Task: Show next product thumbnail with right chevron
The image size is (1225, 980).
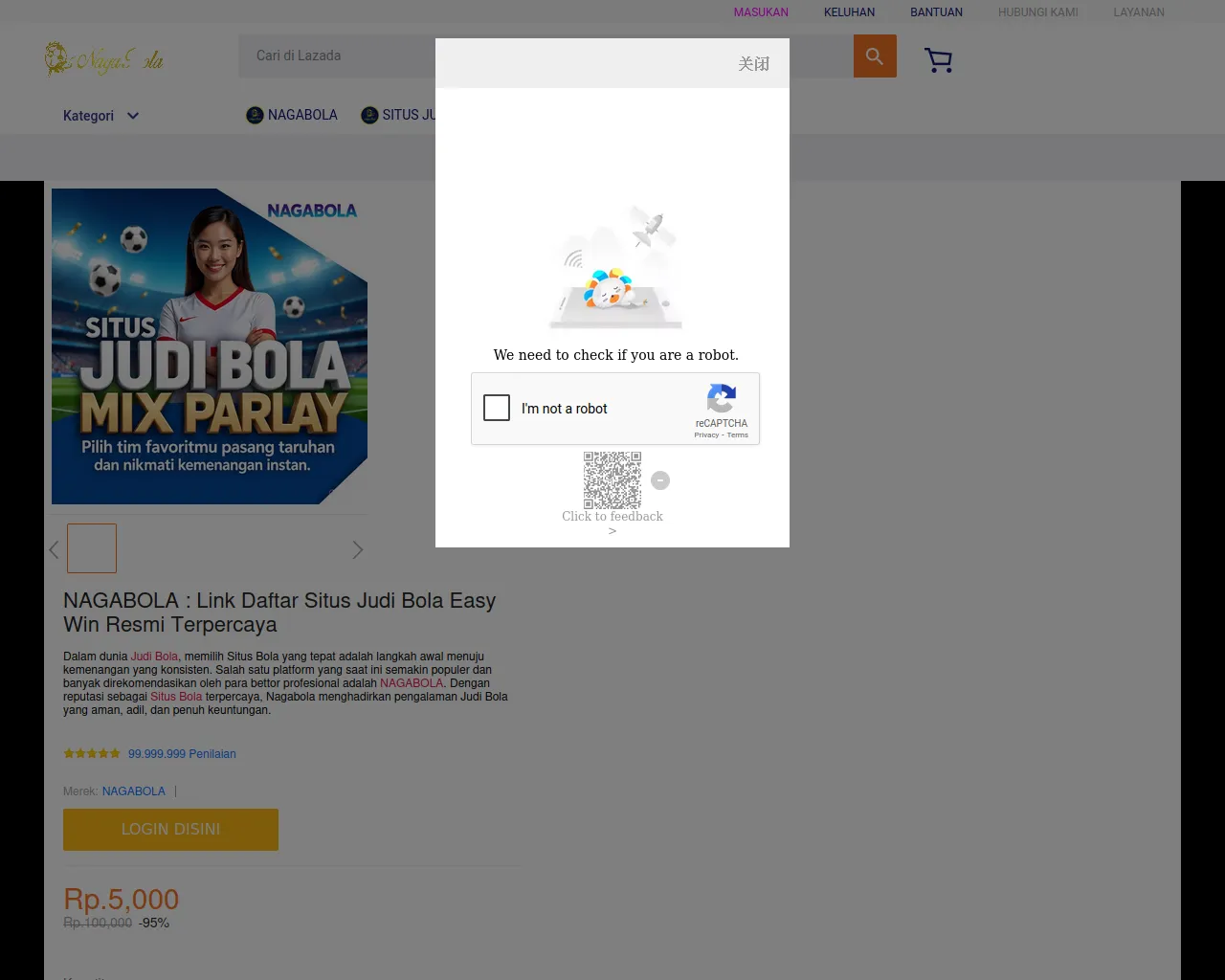Action: point(358,549)
